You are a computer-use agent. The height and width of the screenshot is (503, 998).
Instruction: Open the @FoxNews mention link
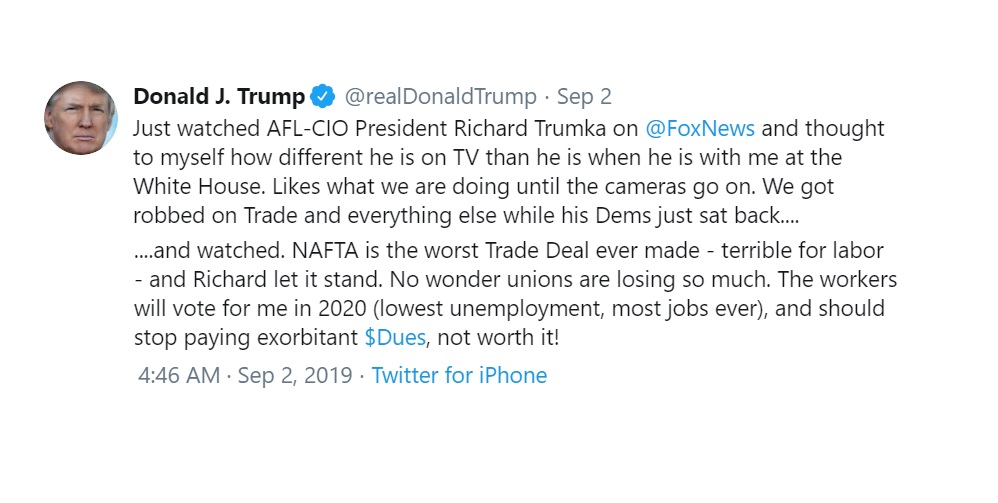point(700,129)
